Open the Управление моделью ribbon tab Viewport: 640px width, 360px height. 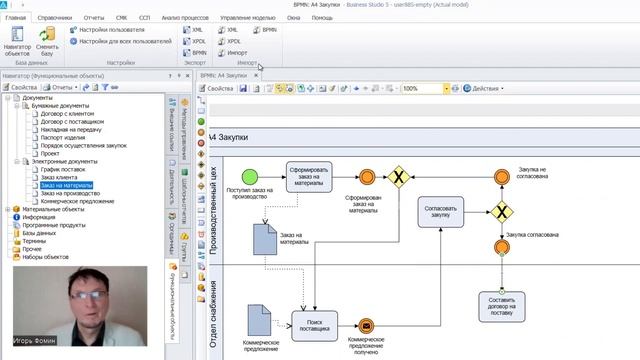(248, 18)
